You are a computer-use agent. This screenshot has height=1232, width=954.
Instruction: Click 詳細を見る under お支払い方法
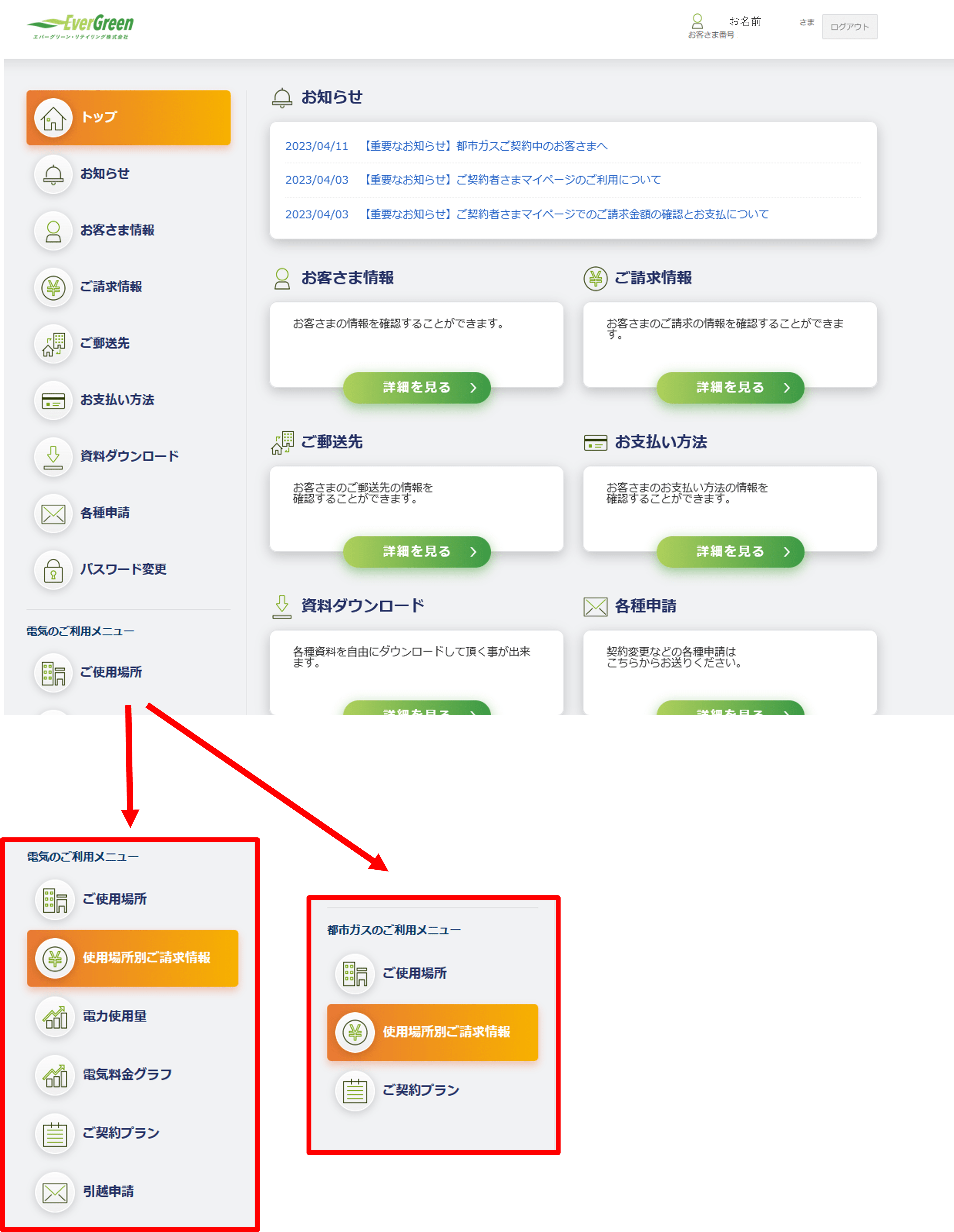tap(731, 552)
